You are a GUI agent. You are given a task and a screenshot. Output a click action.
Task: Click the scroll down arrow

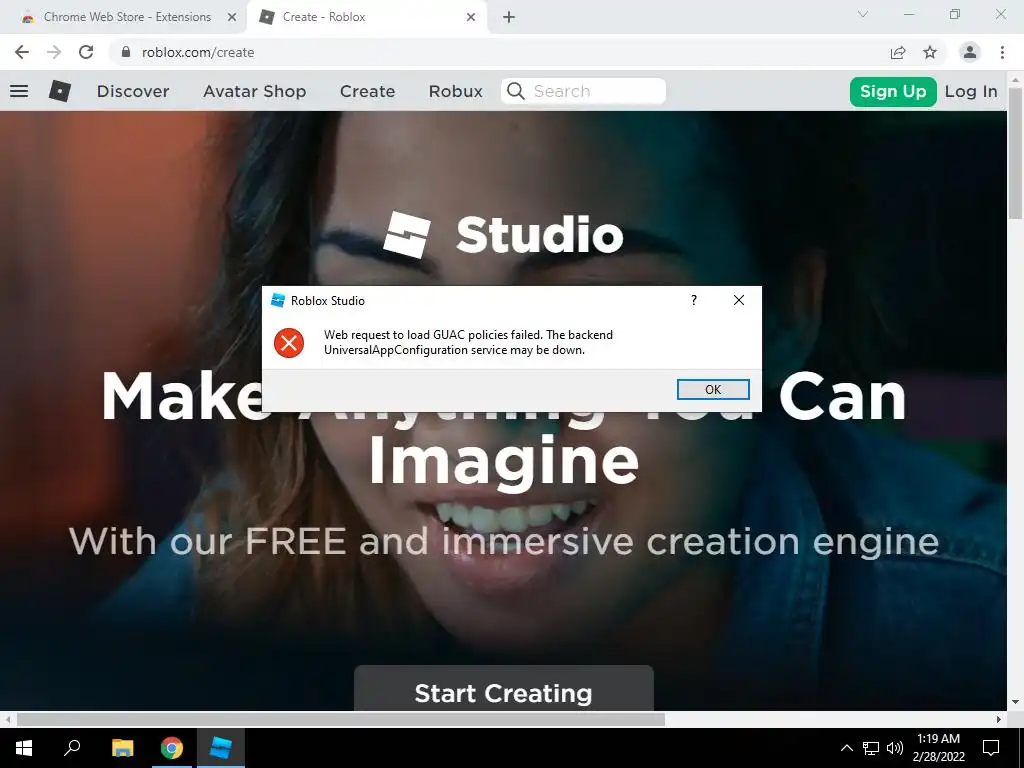(1016, 702)
